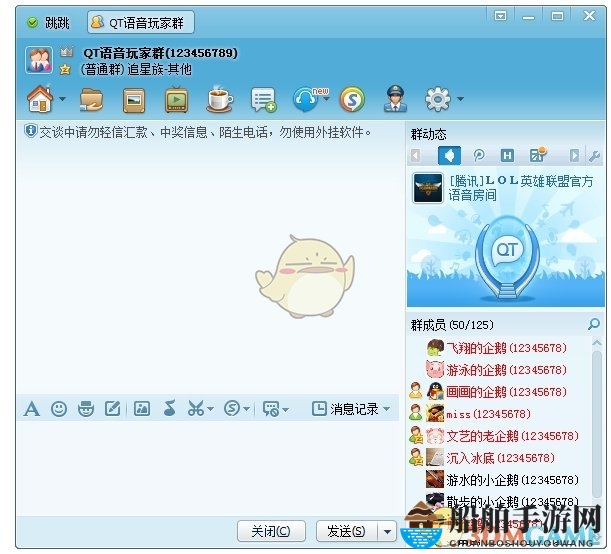Image resolution: width=611 pixels, height=554 pixels.
Task: Expand the circled S dropdown arrow
Action: coord(246,409)
